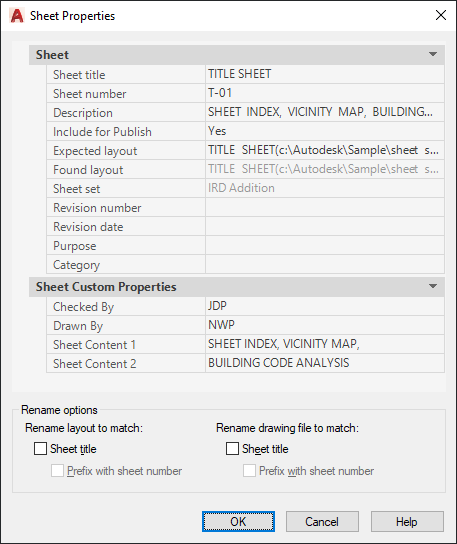457x544 pixels.
Task: Open Help for Sheet Properties
Action: (x=407, y=521)
